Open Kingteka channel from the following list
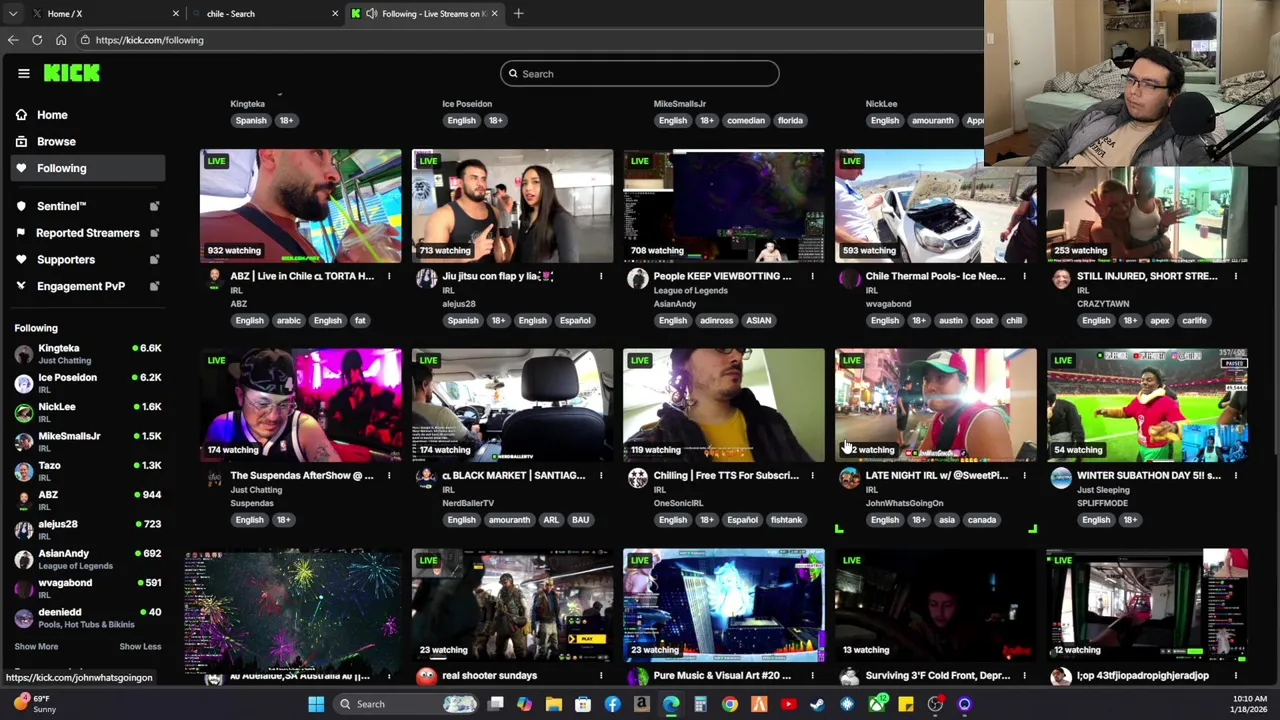The width and height of the screenshot is (1280, 720). pos(88,354)
